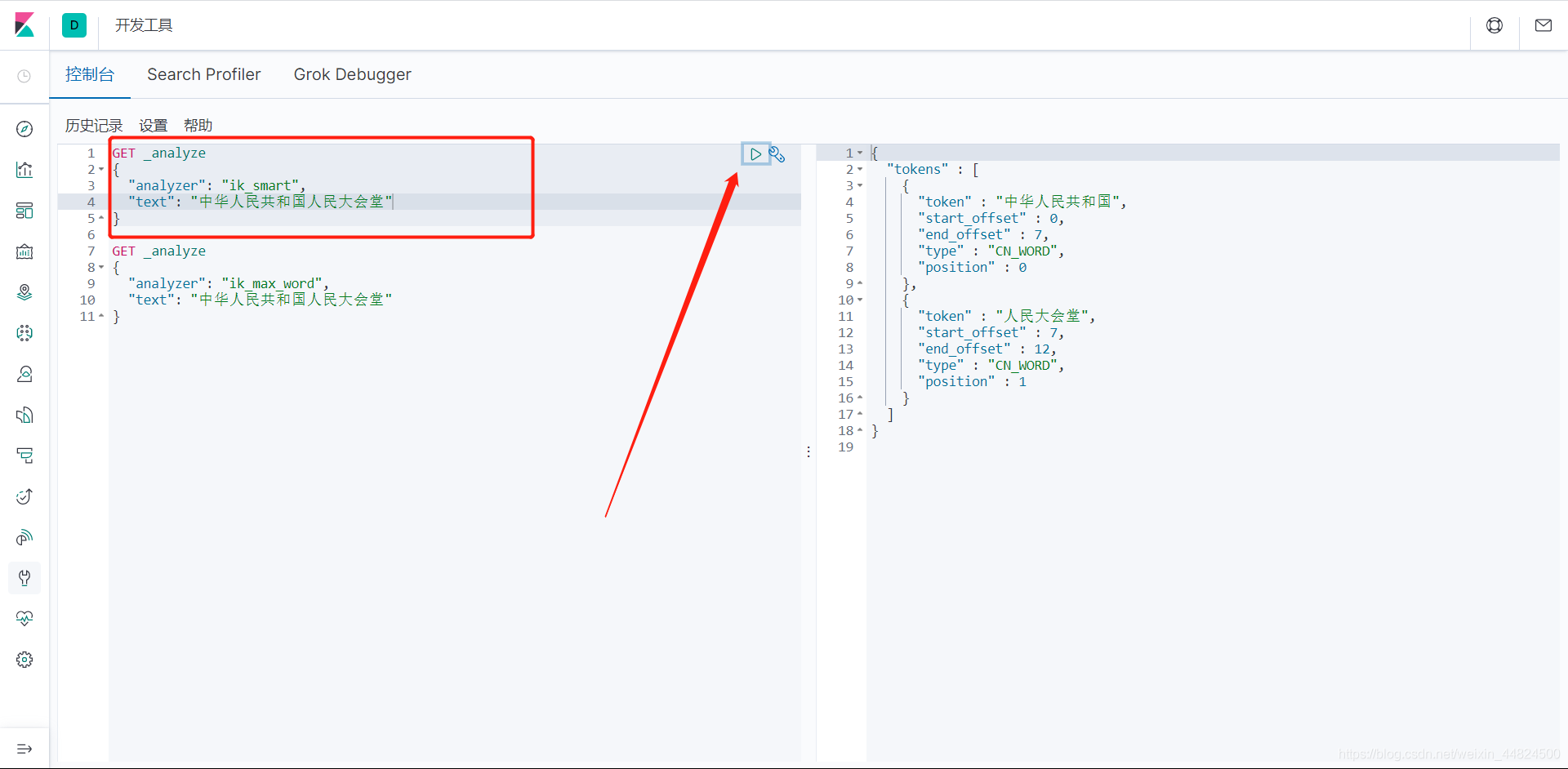Open Visualize chart icon in sidebar

coord(24,170)
